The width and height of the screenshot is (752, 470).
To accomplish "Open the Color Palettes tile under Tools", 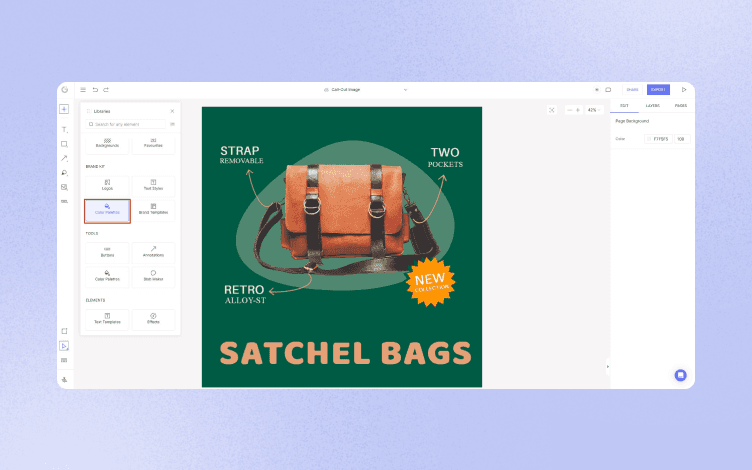I will [107, 276].
